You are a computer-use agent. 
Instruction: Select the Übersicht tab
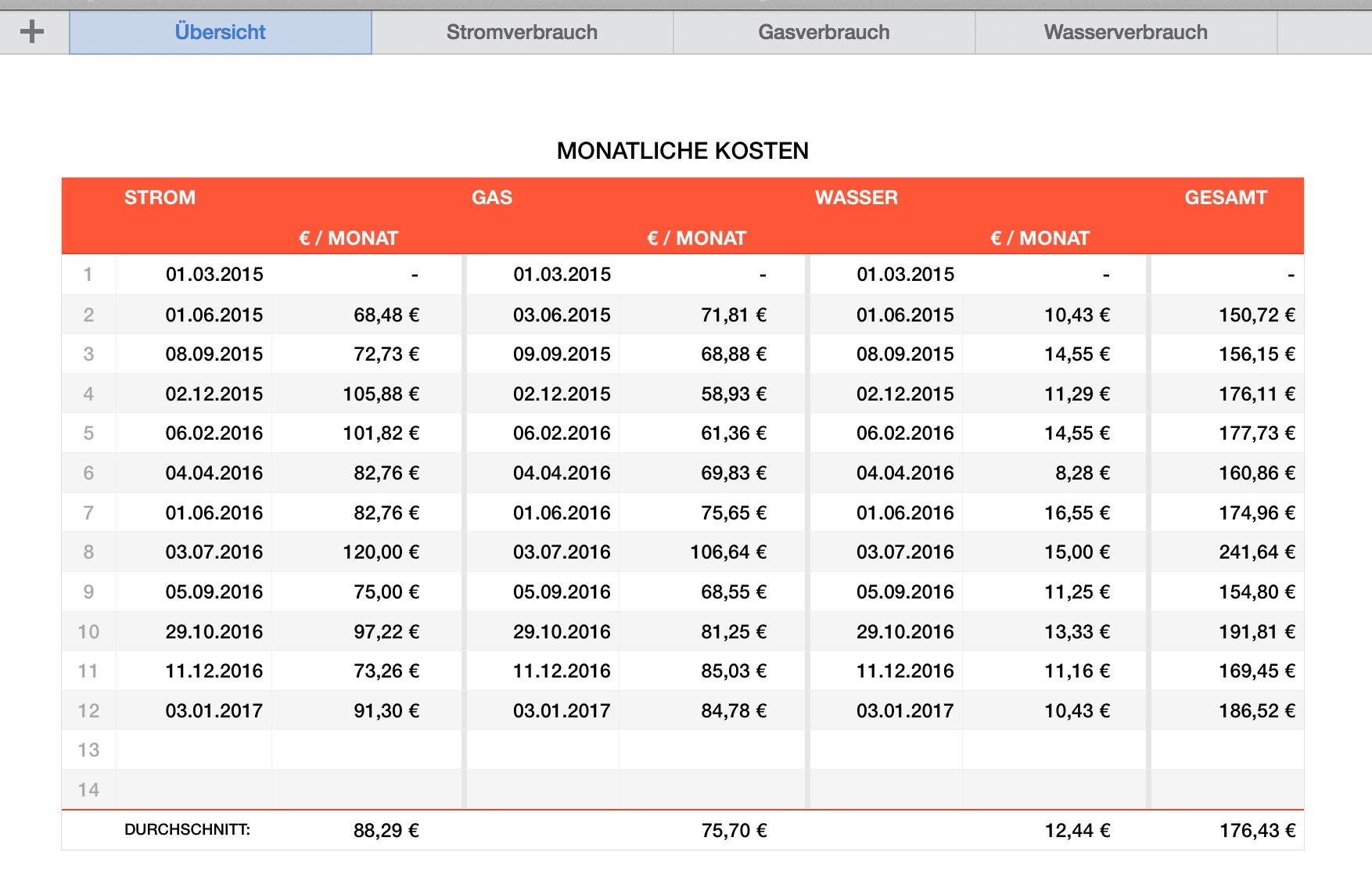coord(220,32)
